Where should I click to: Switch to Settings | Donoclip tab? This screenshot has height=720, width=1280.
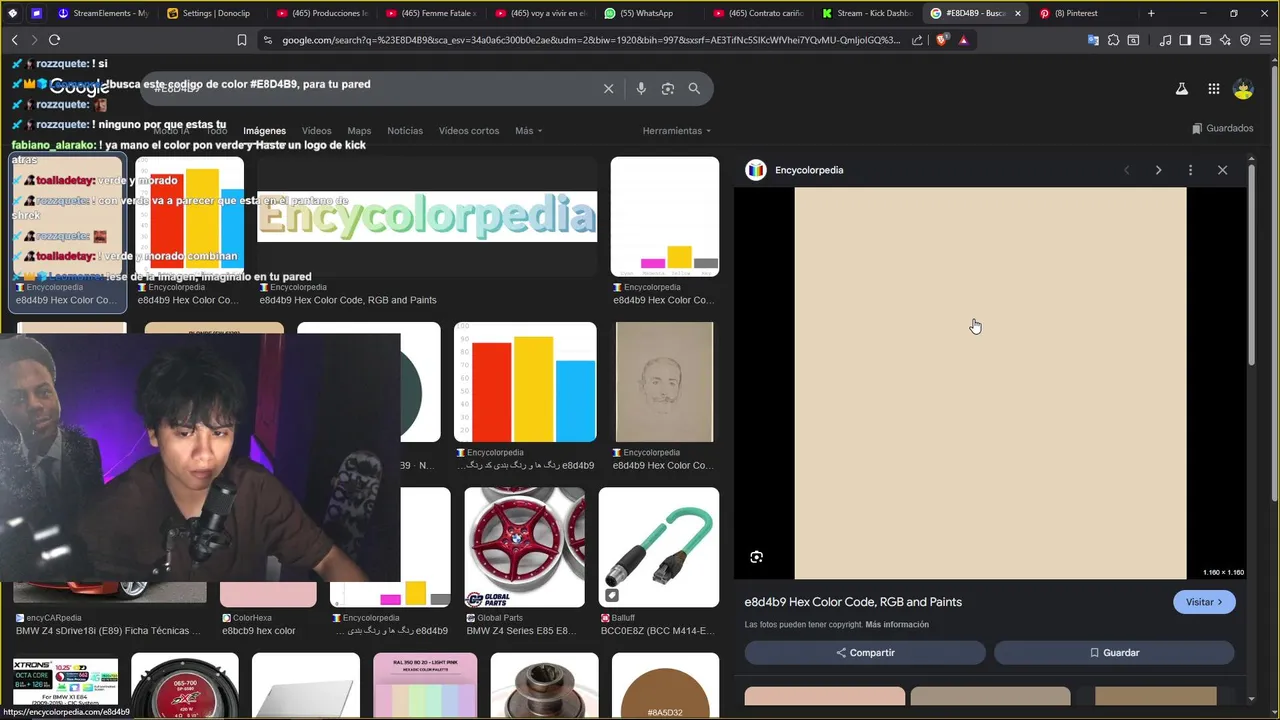209,13
